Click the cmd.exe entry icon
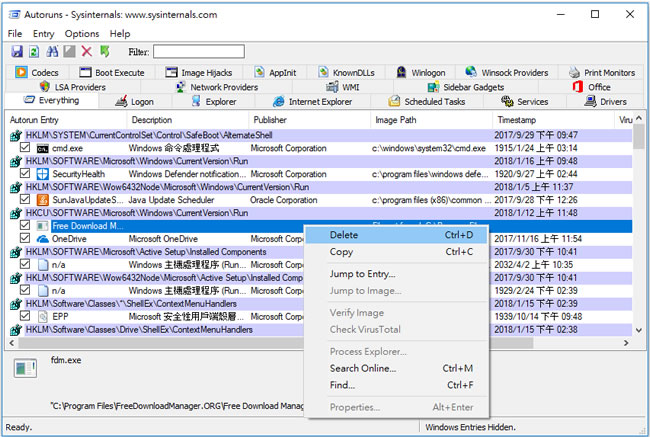The image size is (650, 437). (x=42, y=148)
